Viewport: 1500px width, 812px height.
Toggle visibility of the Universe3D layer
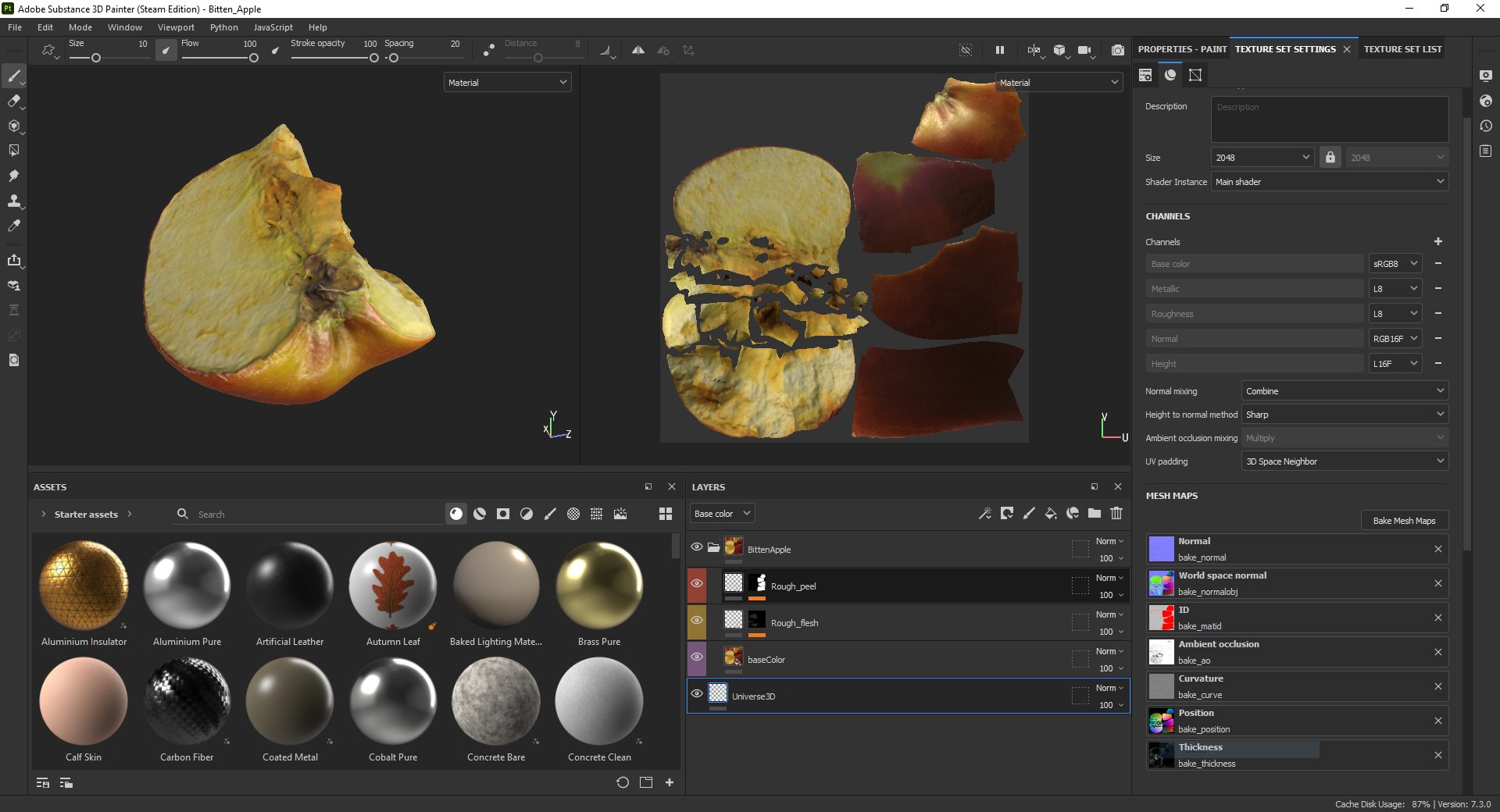click(x=697, y=693)
